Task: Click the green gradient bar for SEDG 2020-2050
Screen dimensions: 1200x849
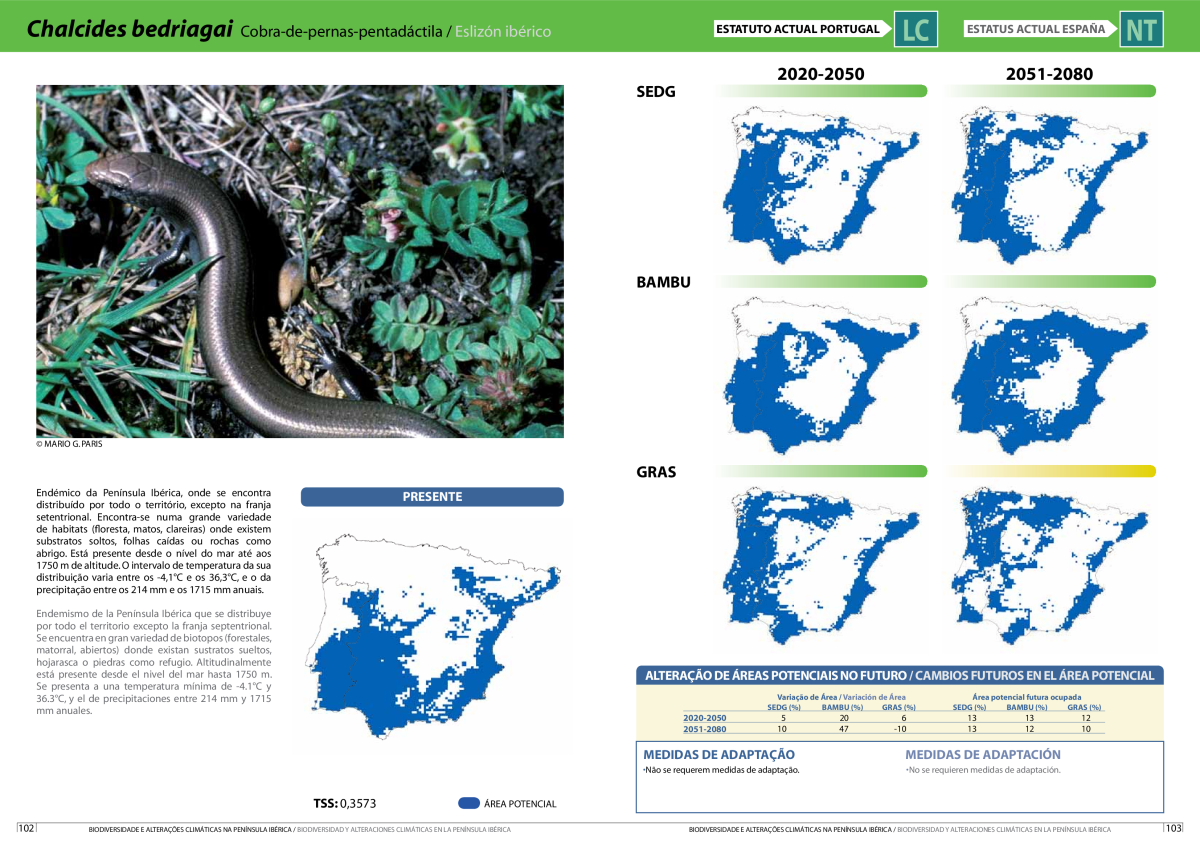Action: click(823, 91)
